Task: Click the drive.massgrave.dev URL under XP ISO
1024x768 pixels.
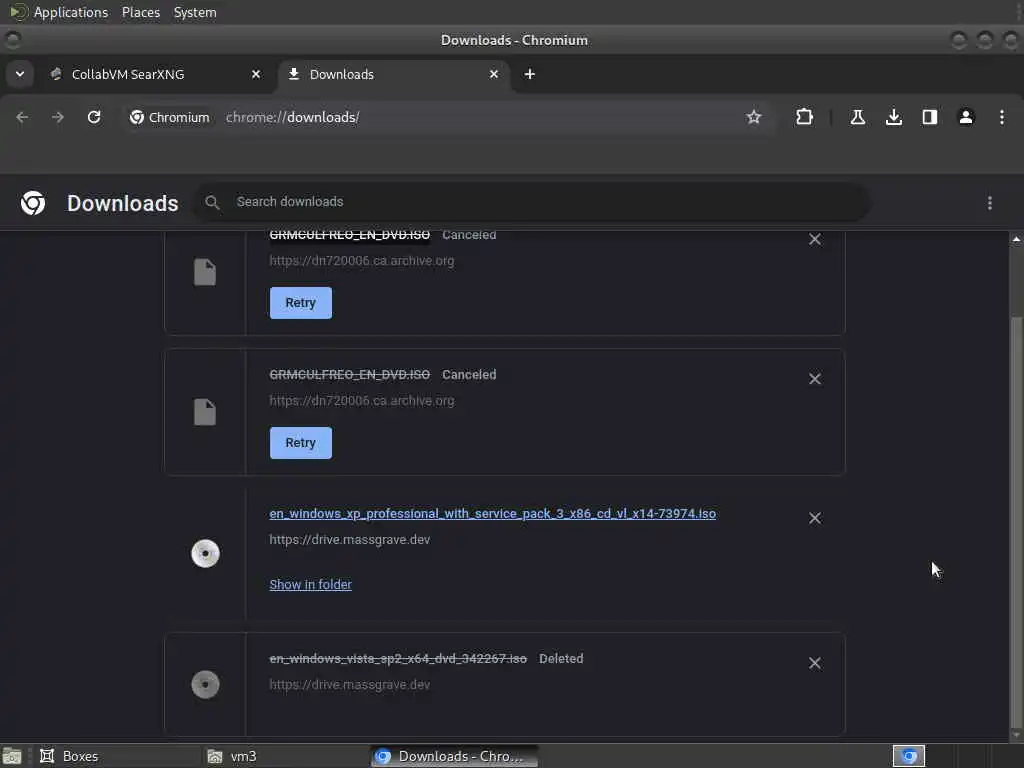Action: pyautogui.click(x=349, y=539)
